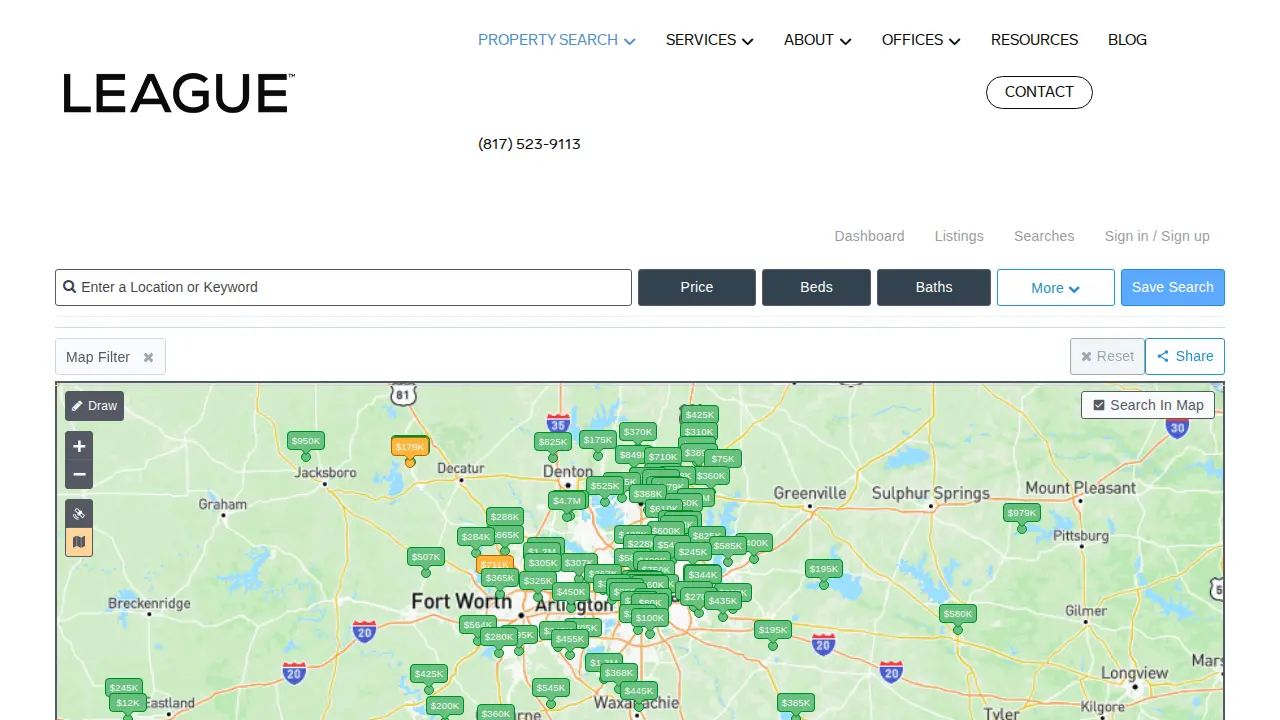The image size is (1280, 720).
Task: Open the $385K marker near Tyler
Action: point(796,703)
